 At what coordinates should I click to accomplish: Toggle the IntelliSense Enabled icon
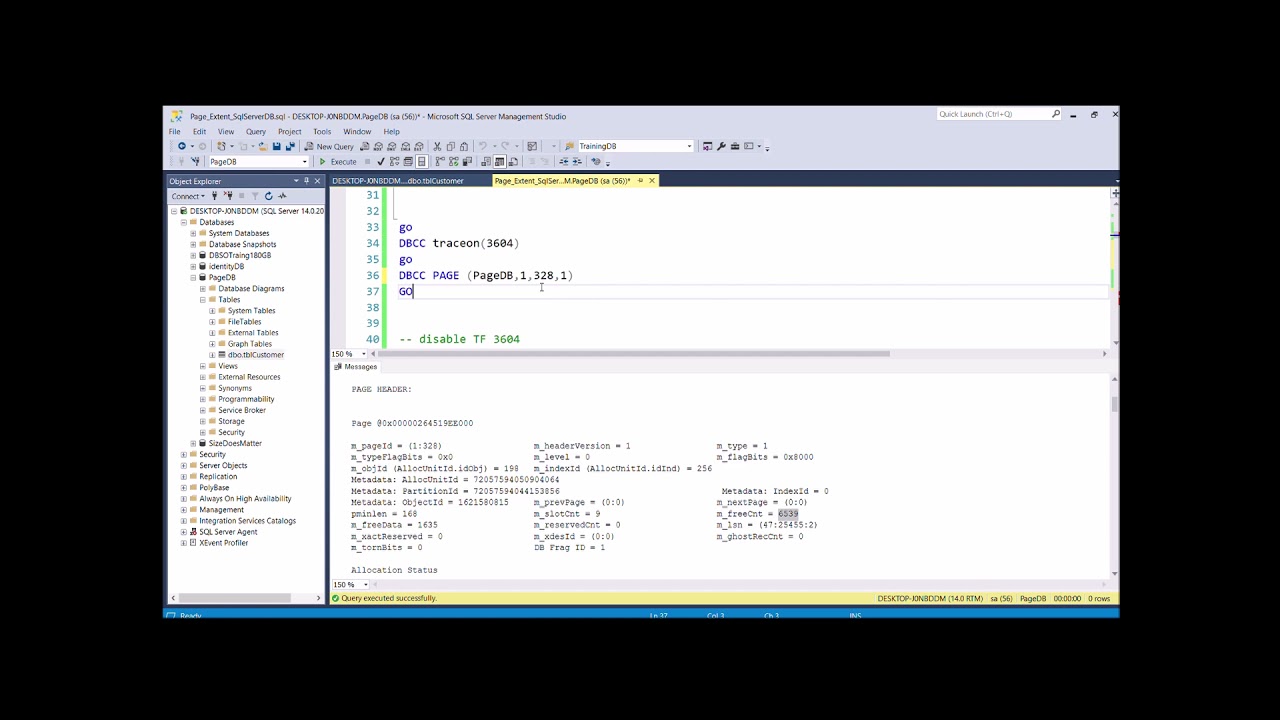pos(421,161)
